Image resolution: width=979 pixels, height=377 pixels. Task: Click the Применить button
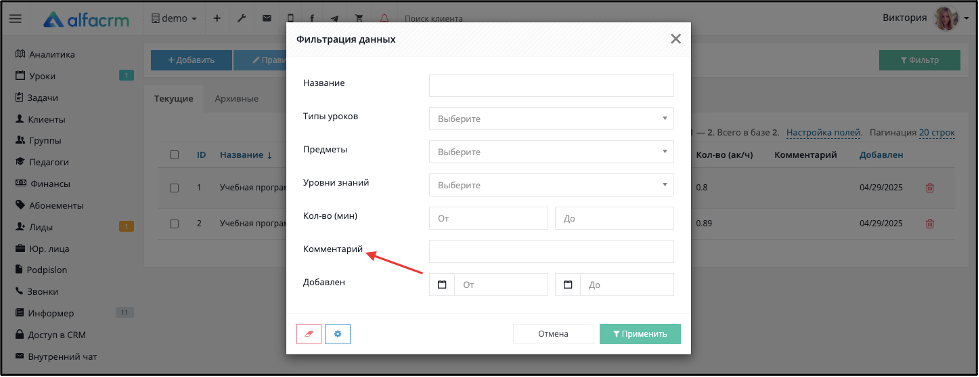tap(640, 334)
